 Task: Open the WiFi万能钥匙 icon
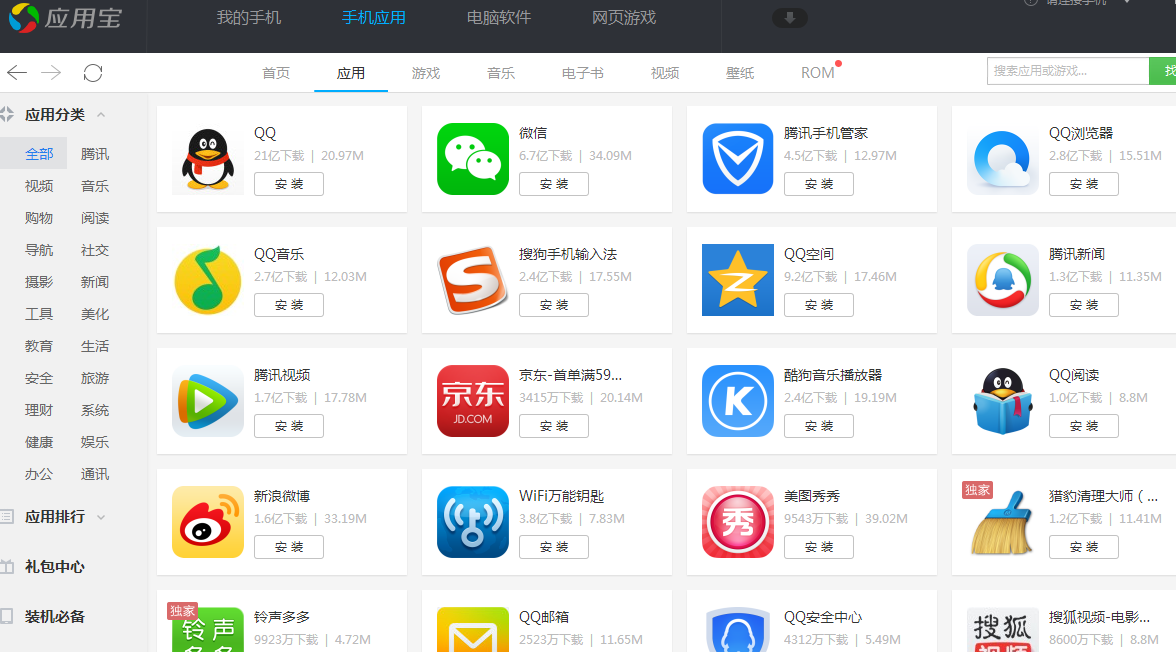pyautogui.click(x=472, y=521)
